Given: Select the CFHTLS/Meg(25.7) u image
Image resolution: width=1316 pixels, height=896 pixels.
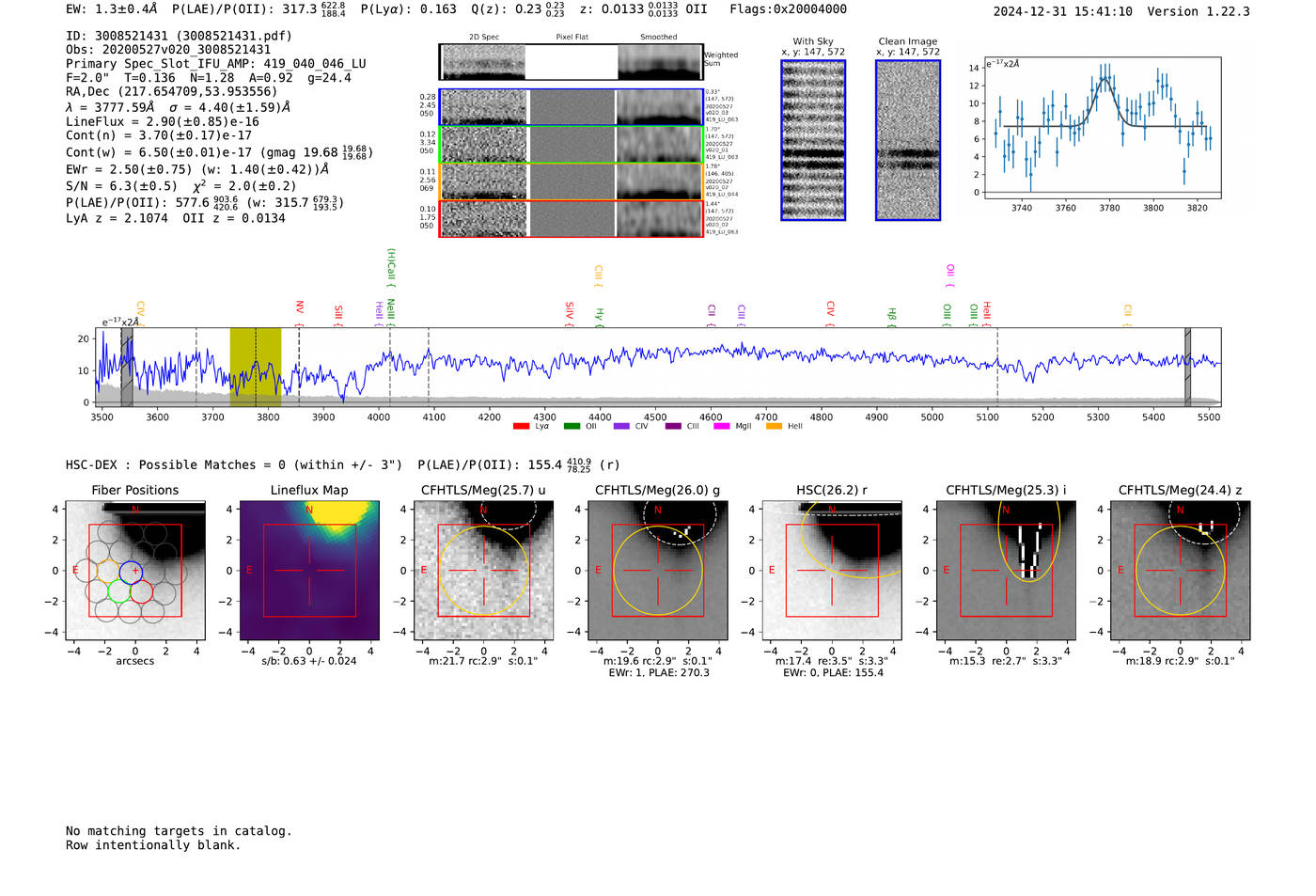Looking at the screenshot, I should [x=483, y=571].
